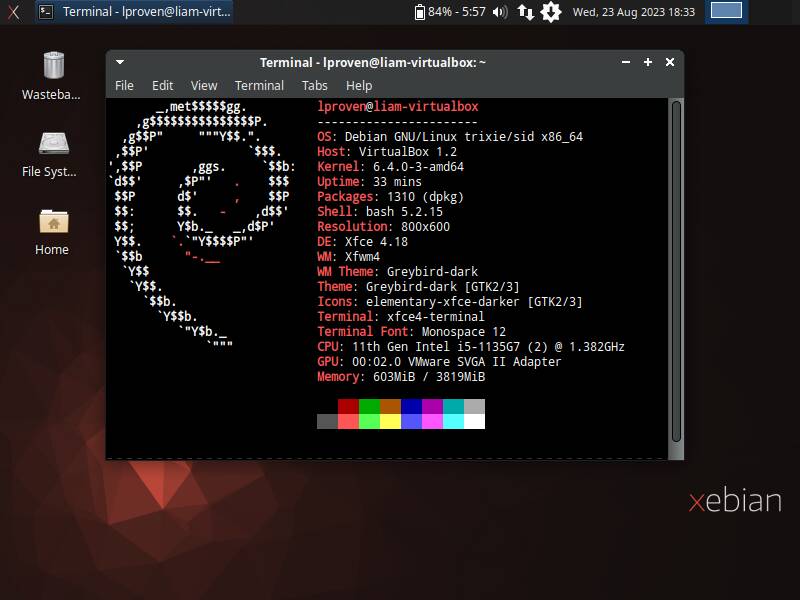Click the white color block in terminal

474,421
